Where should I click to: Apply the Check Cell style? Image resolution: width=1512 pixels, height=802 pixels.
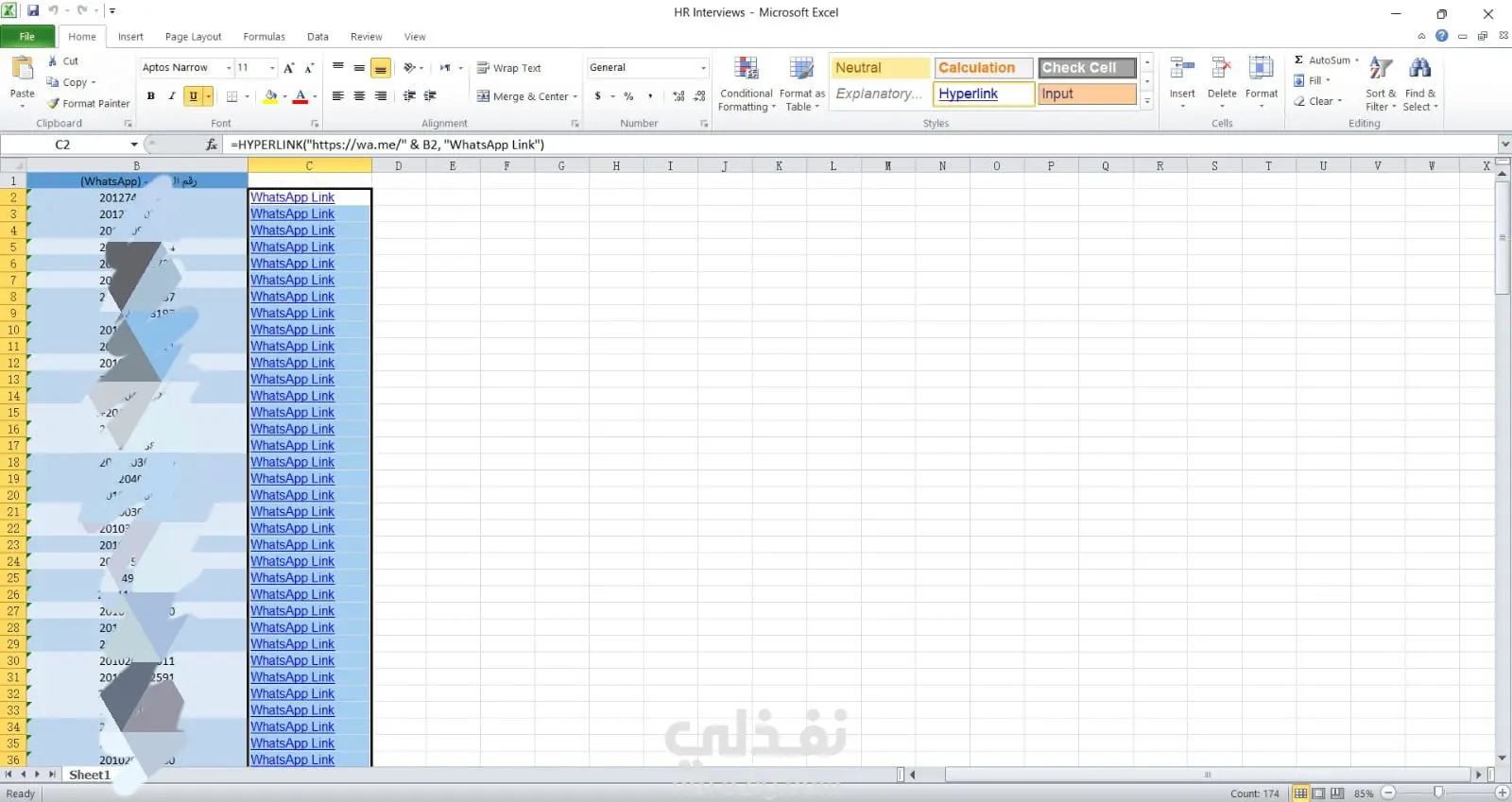1087,68
